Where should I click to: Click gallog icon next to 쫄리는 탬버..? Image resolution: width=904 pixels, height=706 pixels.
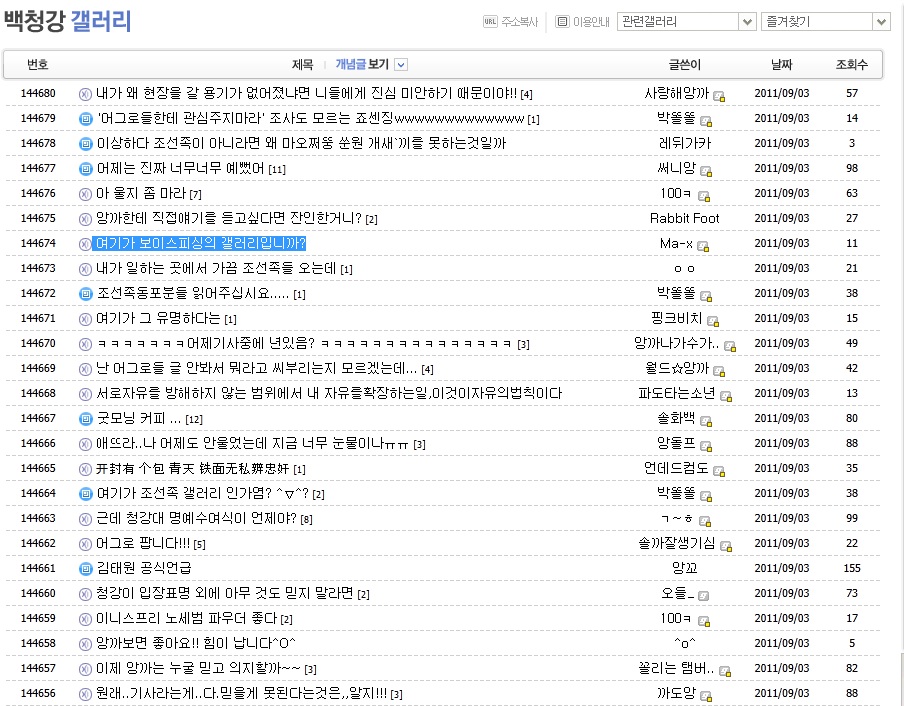click(x=725, y=671)
